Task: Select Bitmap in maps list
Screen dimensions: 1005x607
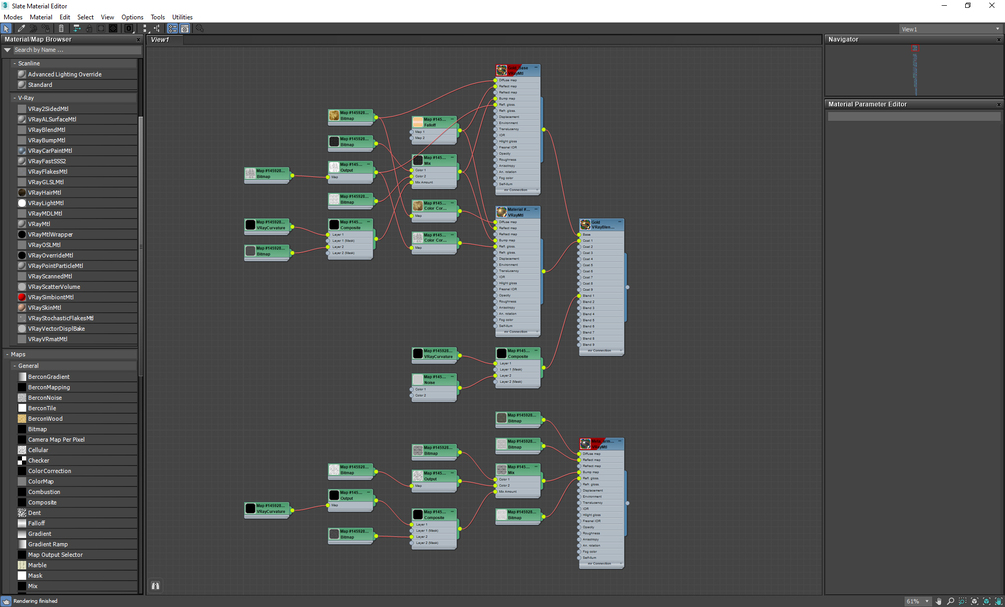Action: pyautogui.click(x=76, y=429)
